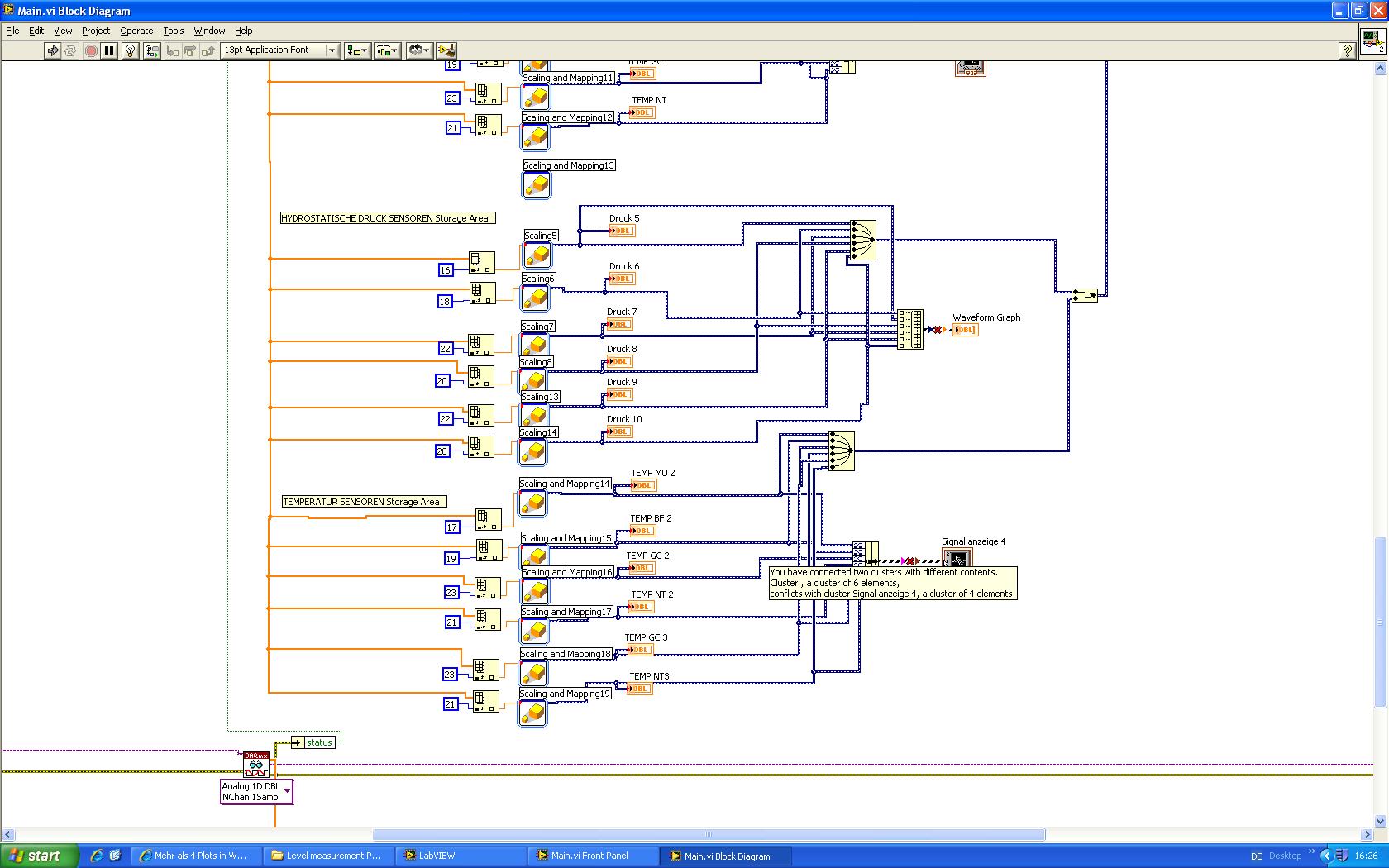This screenshot has width=1389, height=868.
Task: Click the Windows start button
Action: tap(39, 856)
